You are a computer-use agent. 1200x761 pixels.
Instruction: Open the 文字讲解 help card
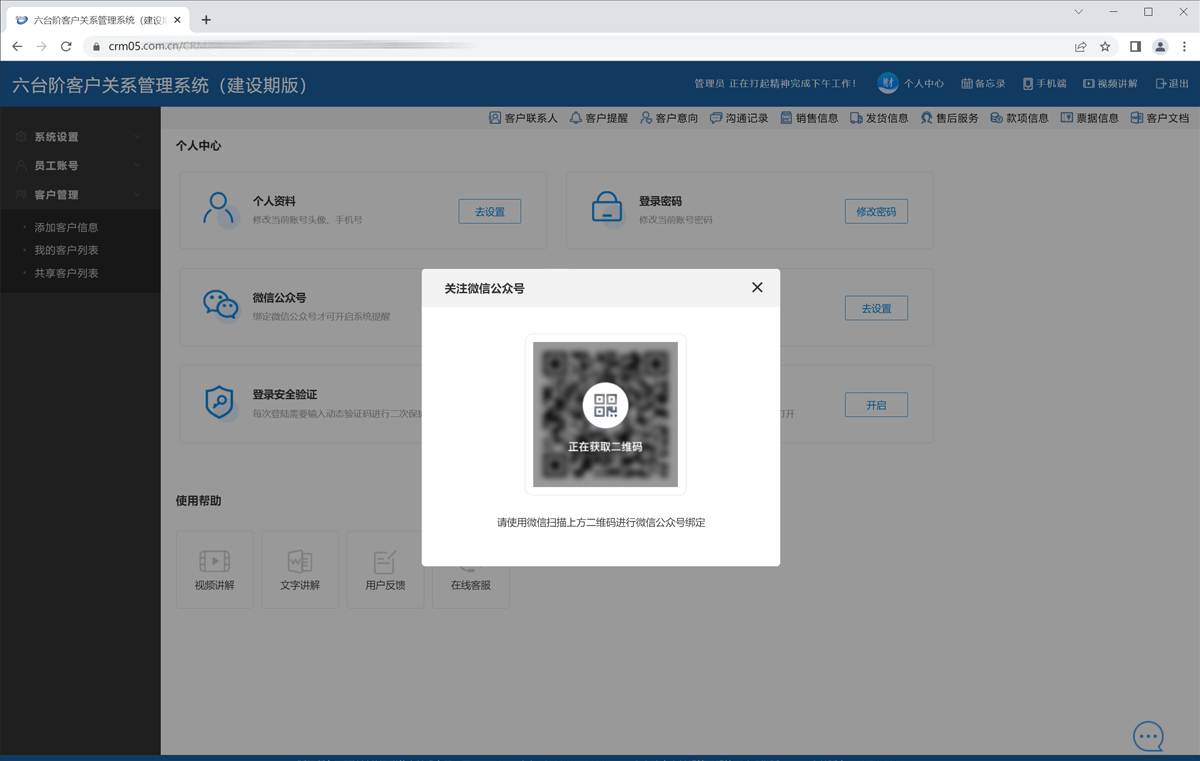click(x=300, y=570)
